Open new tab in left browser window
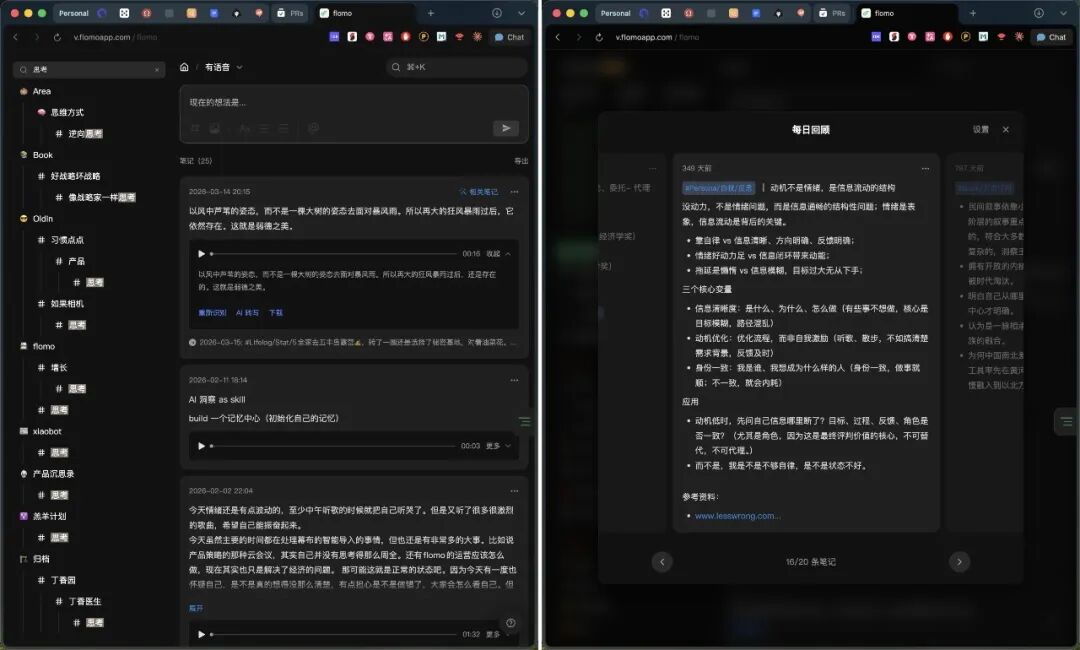The width and height of the screenshot is (1080, 650). coord(430,13)
